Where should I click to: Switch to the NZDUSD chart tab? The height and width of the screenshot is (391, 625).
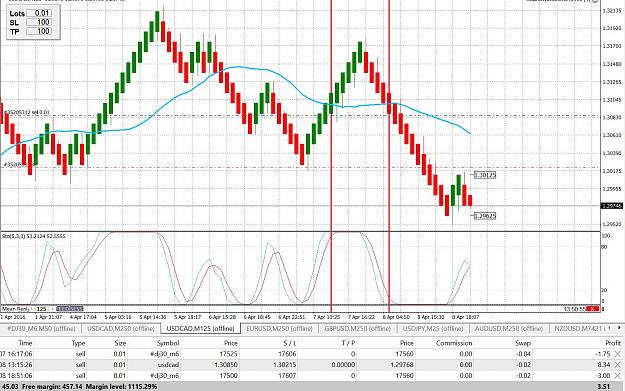click(581, 329)
